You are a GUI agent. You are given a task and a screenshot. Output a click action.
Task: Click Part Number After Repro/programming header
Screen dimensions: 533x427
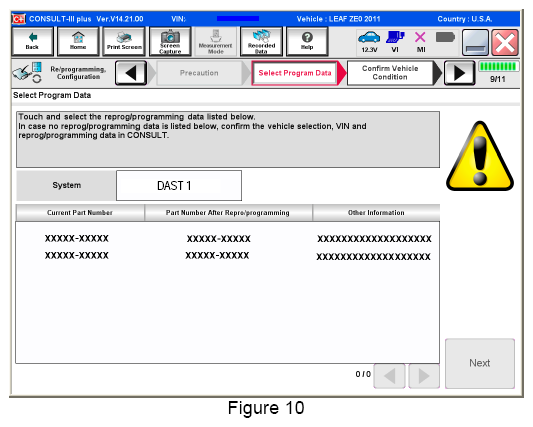tap(228, 213)
